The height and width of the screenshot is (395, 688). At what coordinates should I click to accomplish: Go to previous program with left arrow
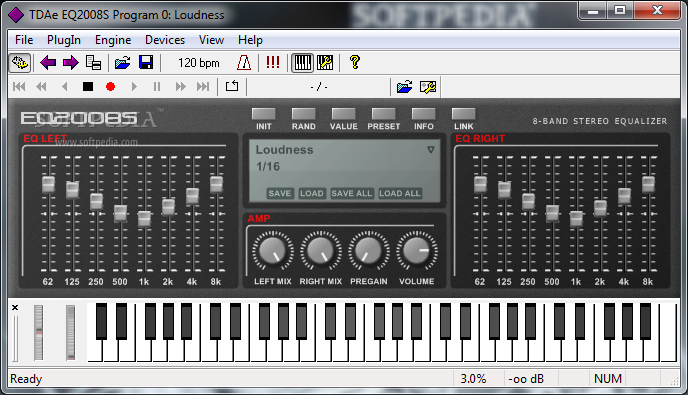[48, 63]
